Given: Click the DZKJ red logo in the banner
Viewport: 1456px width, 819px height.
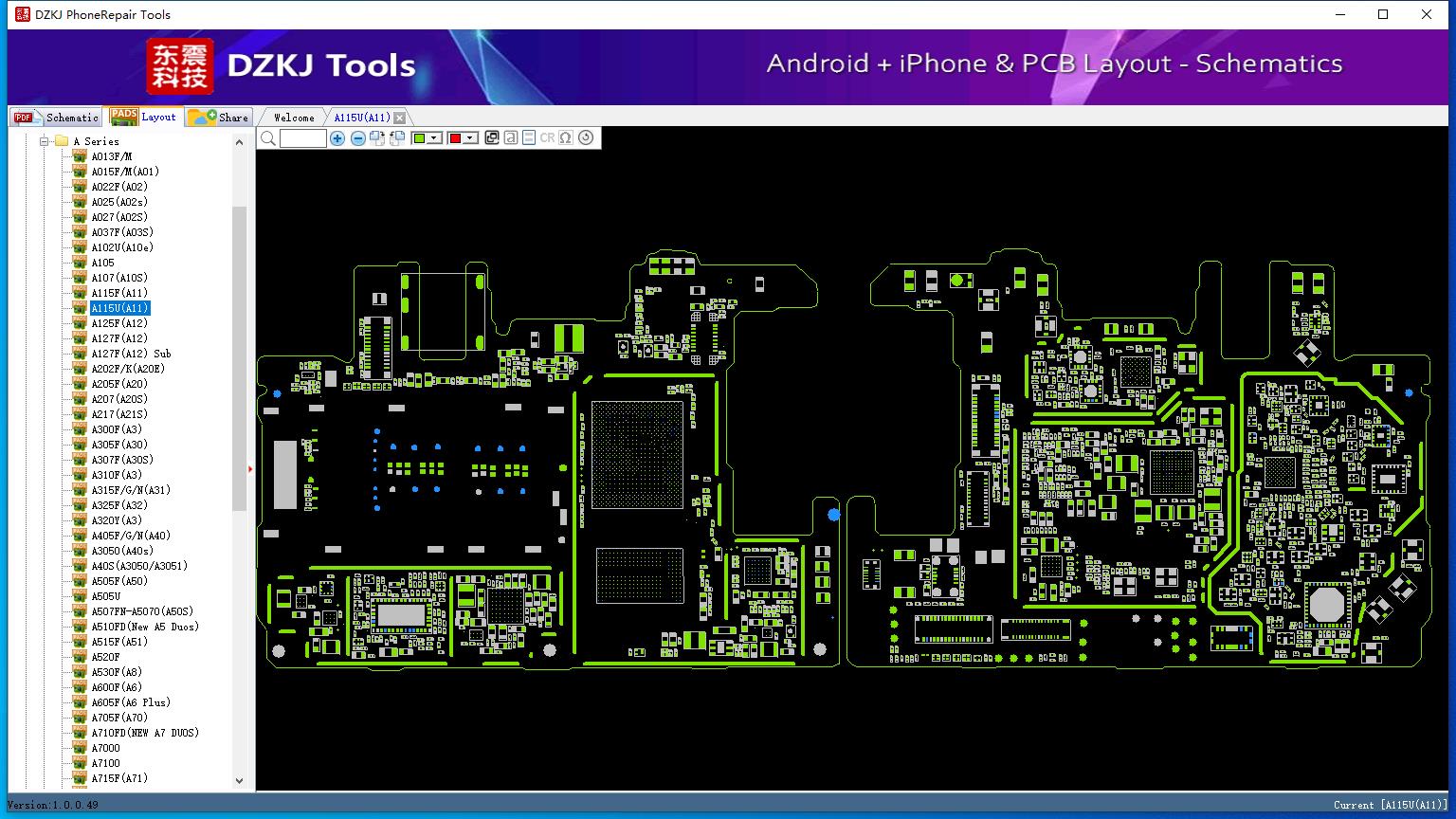Looking at the screenshot, I should coord(179,66).
